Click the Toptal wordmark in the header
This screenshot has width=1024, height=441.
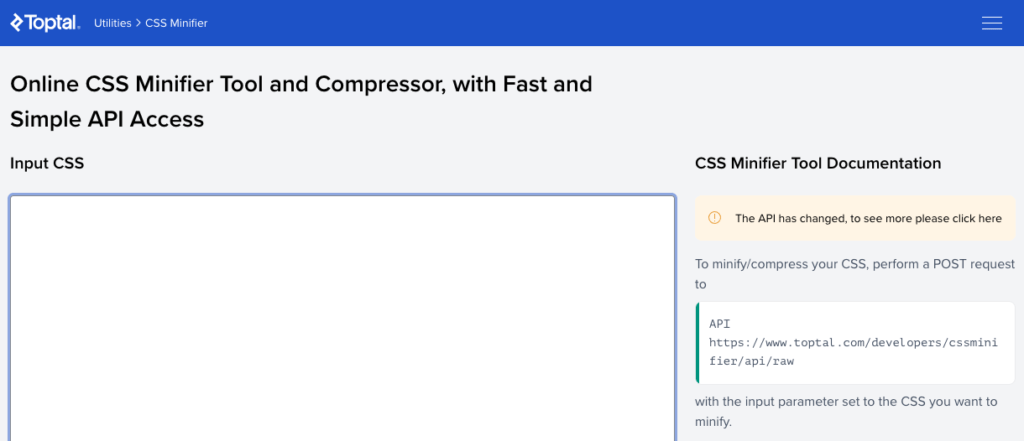(x=53, y=24)
